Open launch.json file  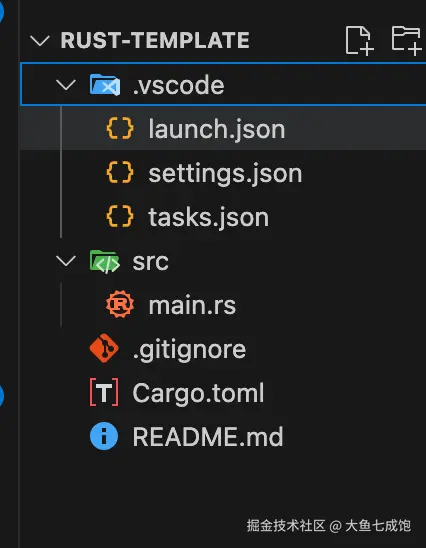(x=223, y=129)
